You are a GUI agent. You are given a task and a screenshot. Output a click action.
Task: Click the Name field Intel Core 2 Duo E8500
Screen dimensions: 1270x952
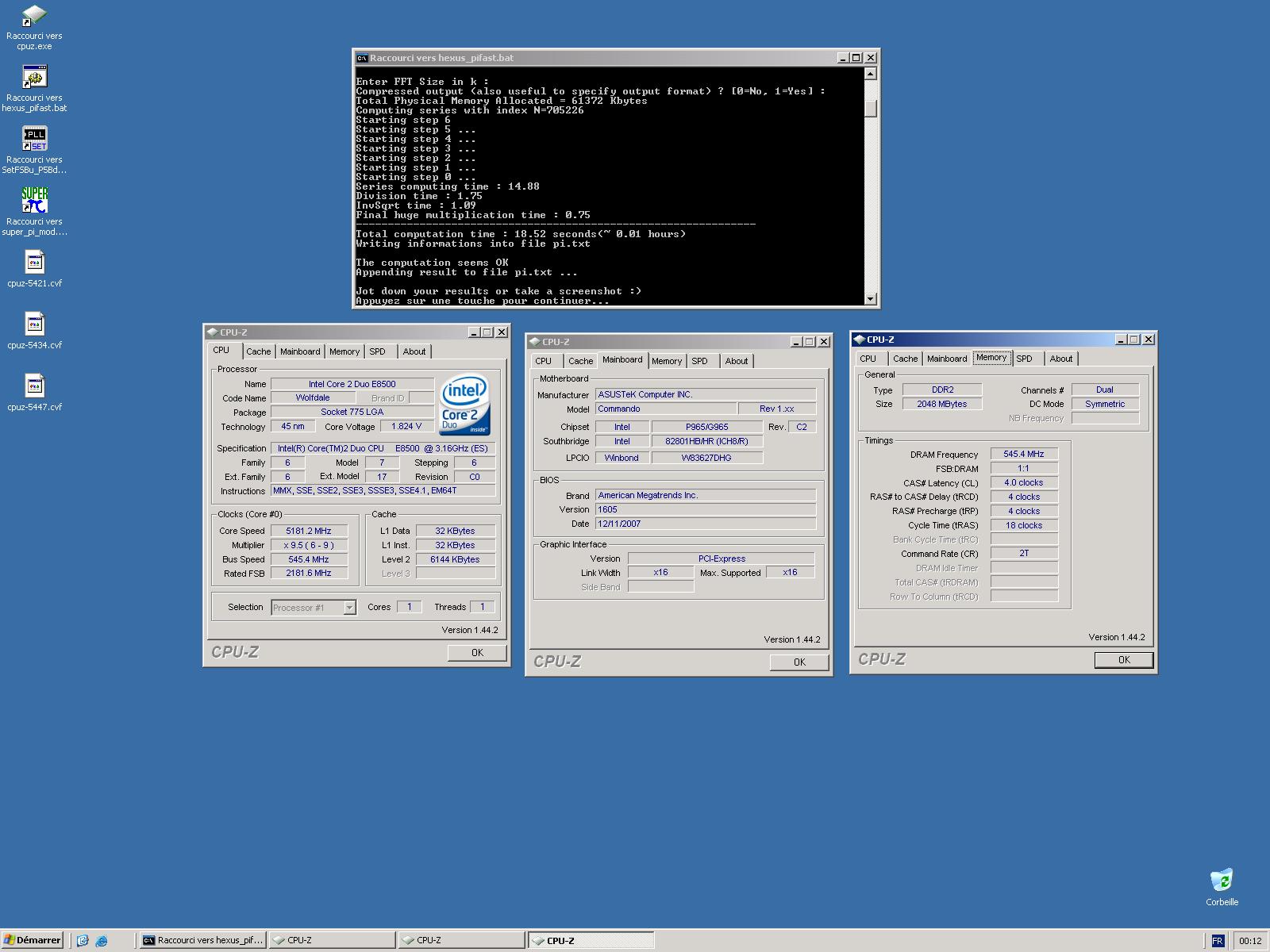point(352,384)
